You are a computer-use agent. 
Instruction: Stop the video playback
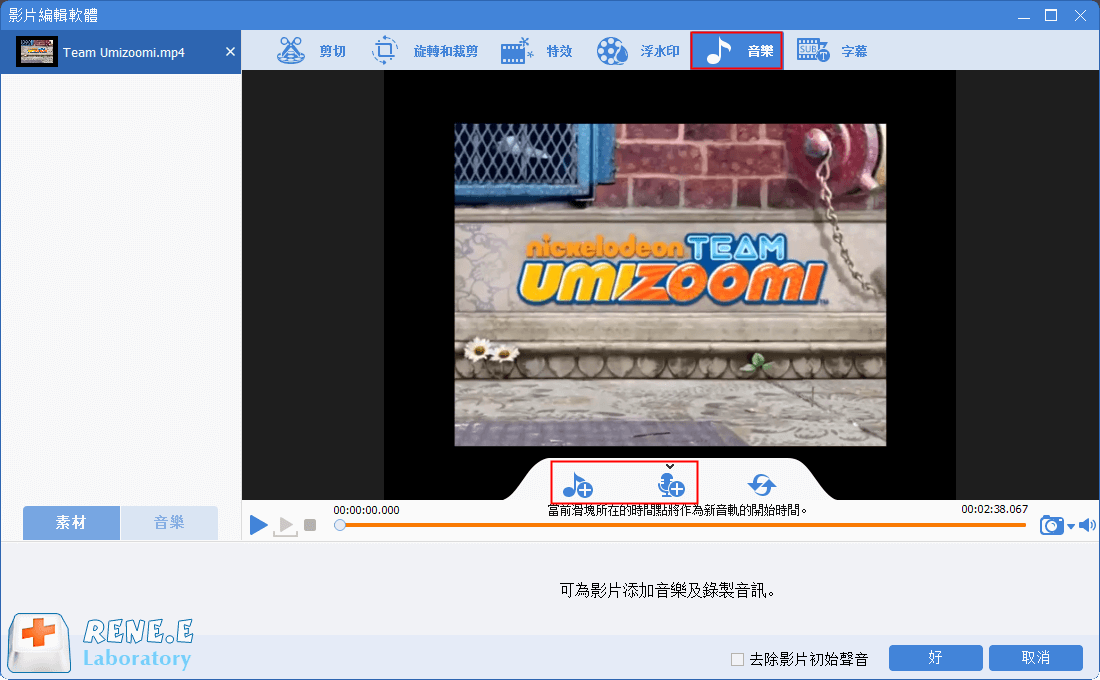[x=310, y=525]
